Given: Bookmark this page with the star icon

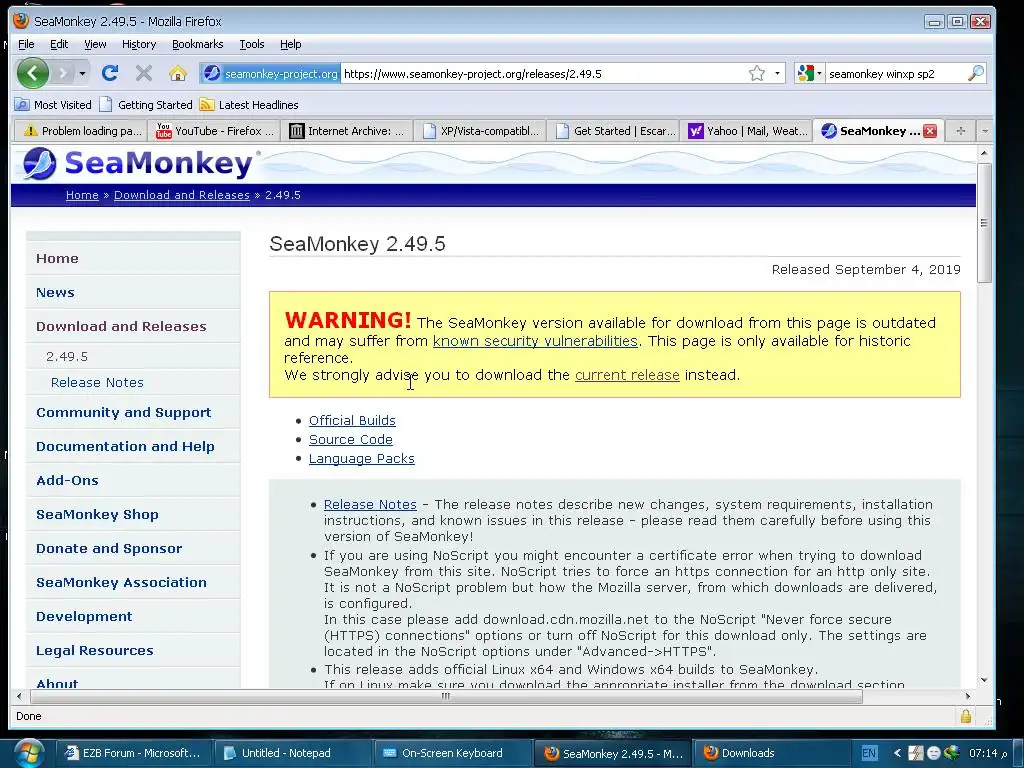Looking at the screenshot, I should [756, 73].
